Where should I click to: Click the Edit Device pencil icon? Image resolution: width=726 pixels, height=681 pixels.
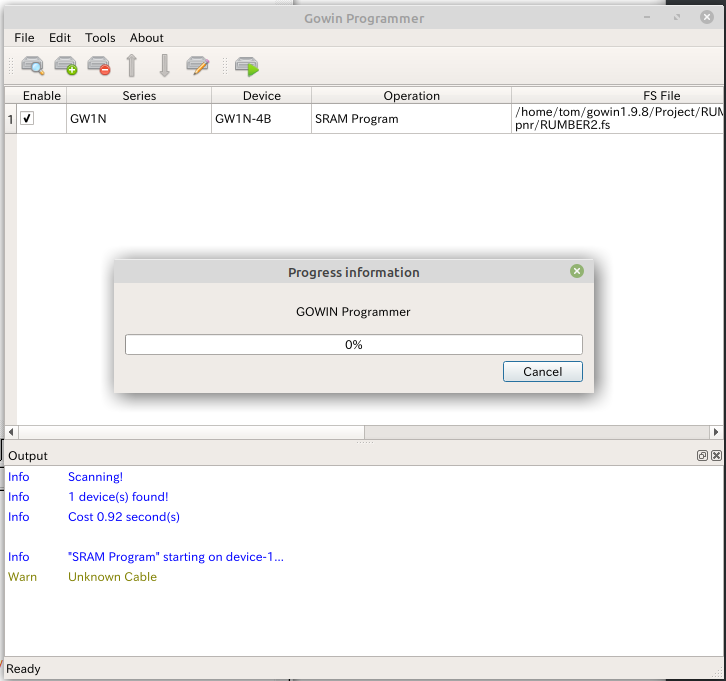coord(198,66)
